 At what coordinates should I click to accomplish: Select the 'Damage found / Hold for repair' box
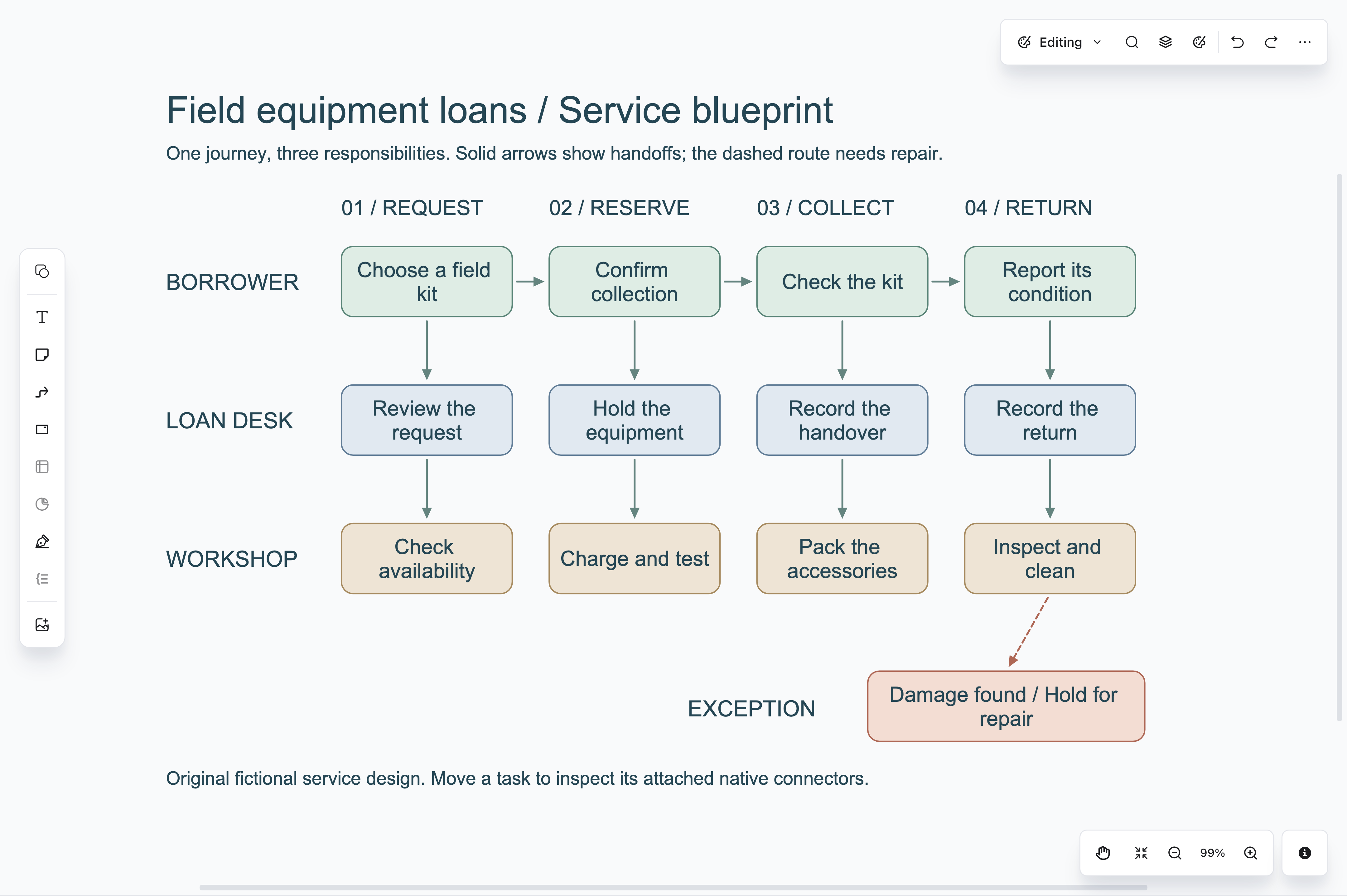tap(1006, 706)
